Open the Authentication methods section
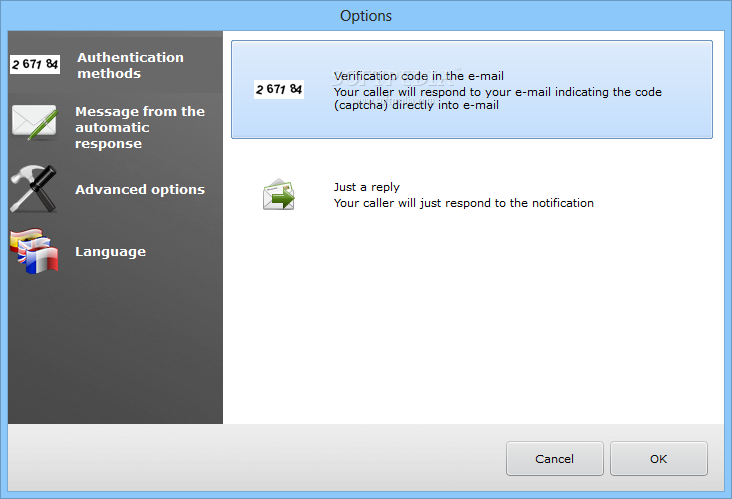The height and width of the screenshot is (499, 732). (115, 65)
